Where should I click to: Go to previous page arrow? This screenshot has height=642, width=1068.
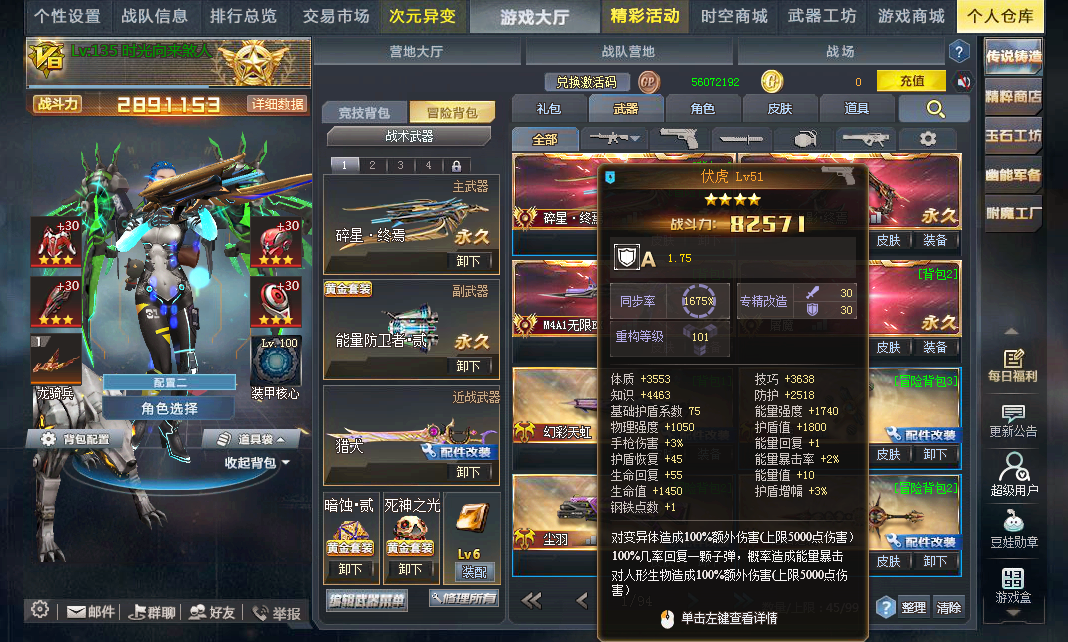[582, 600]
